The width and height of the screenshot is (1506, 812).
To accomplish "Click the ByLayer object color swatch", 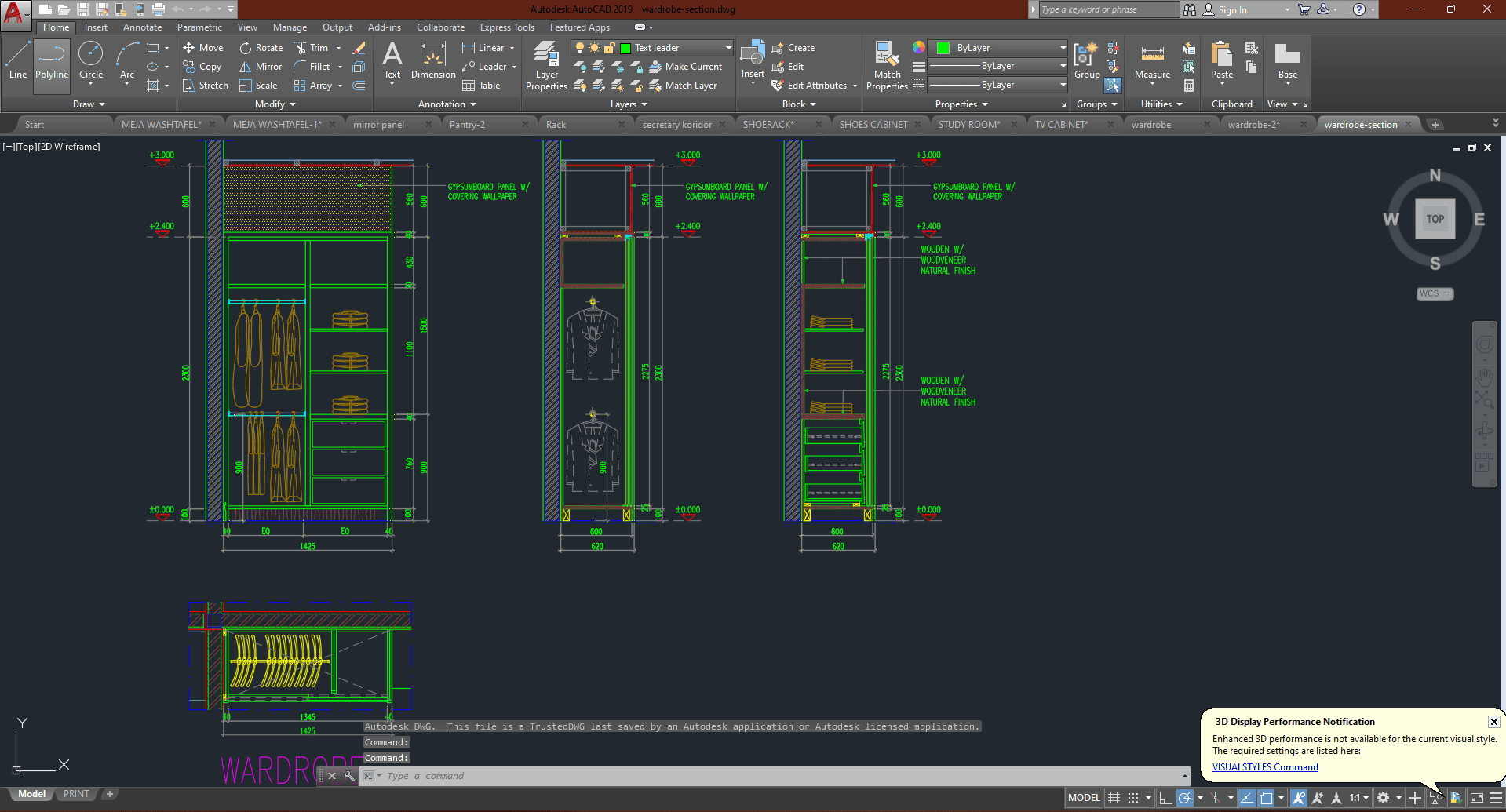I will [944, 48].
